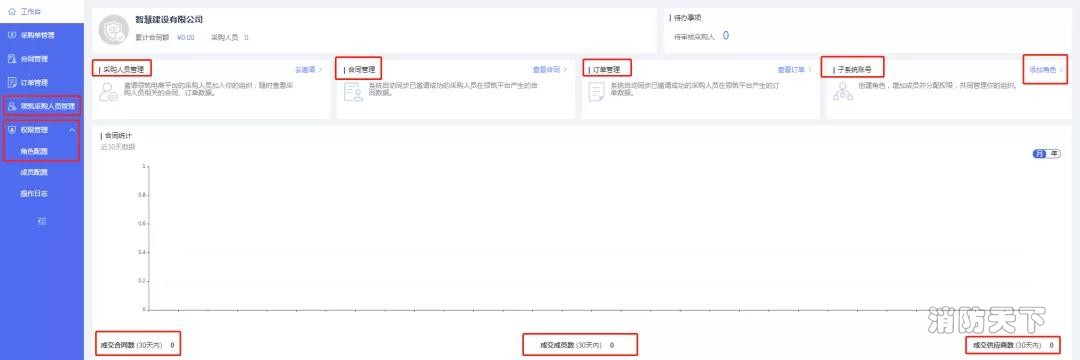The width and height of the screenshot is (1080, 360).
Task: Click the 采购人员 count in company card
Action: click(x=246, y=38)
